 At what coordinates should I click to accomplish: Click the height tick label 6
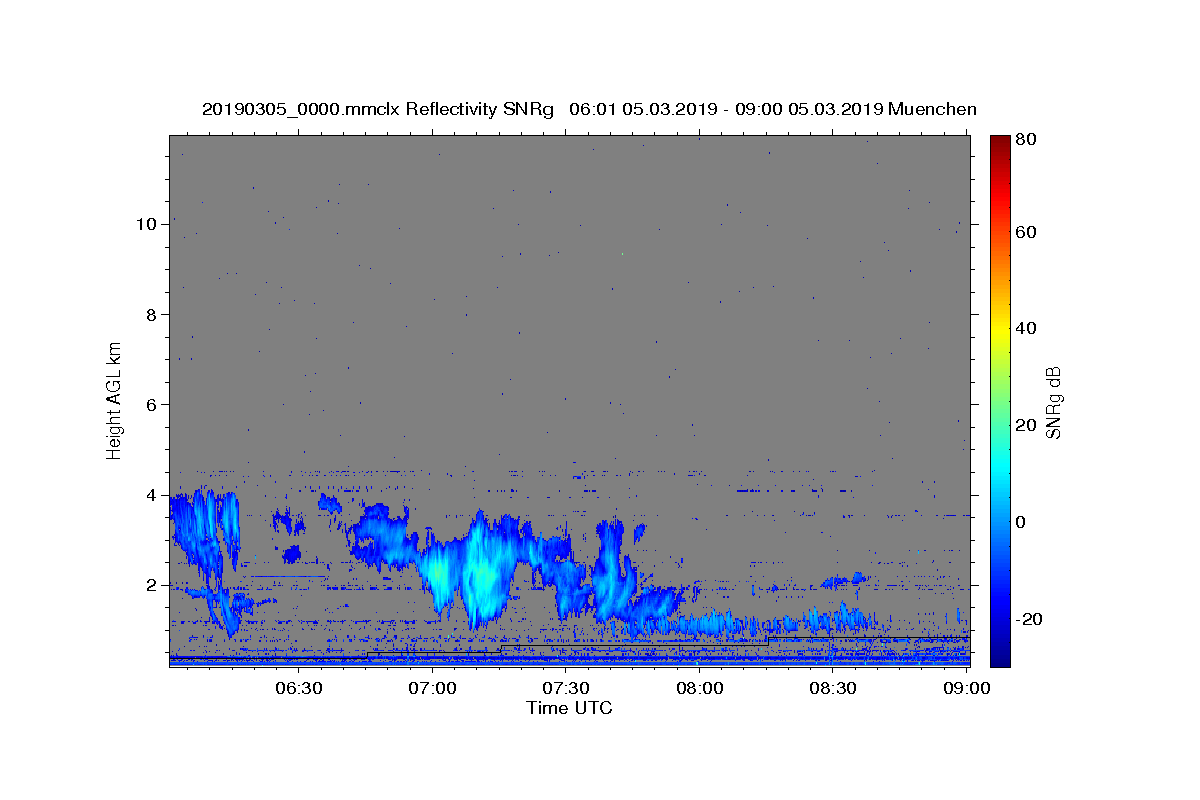[151, 404]
